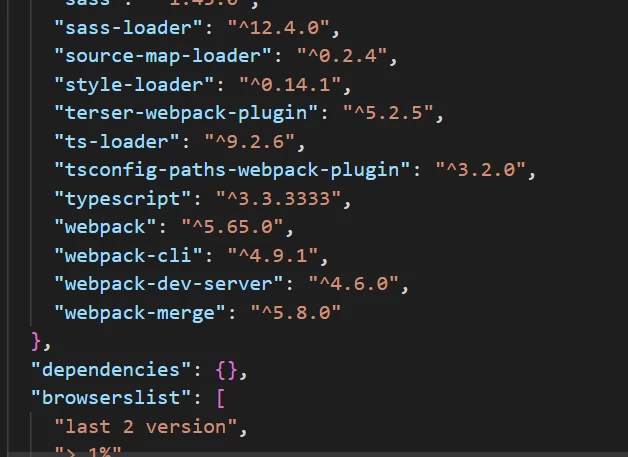628x457 pixels.
Task: Click the "^5.65.0" version value
Action: [233, 227]
